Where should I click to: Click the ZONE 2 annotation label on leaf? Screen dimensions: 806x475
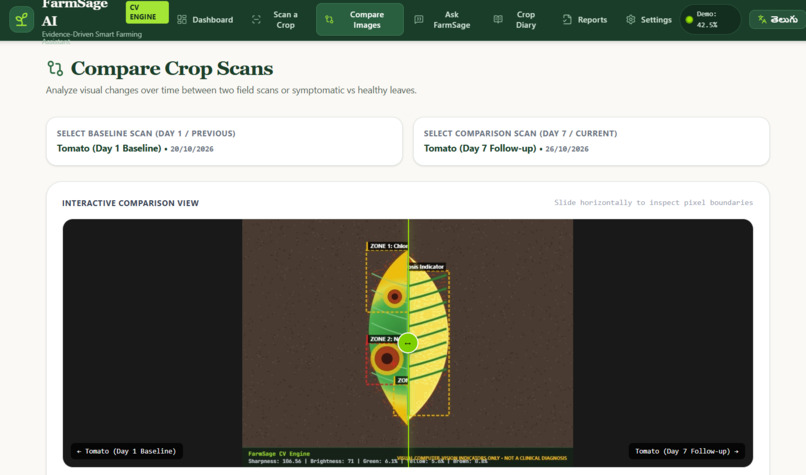tap(384, 339)
